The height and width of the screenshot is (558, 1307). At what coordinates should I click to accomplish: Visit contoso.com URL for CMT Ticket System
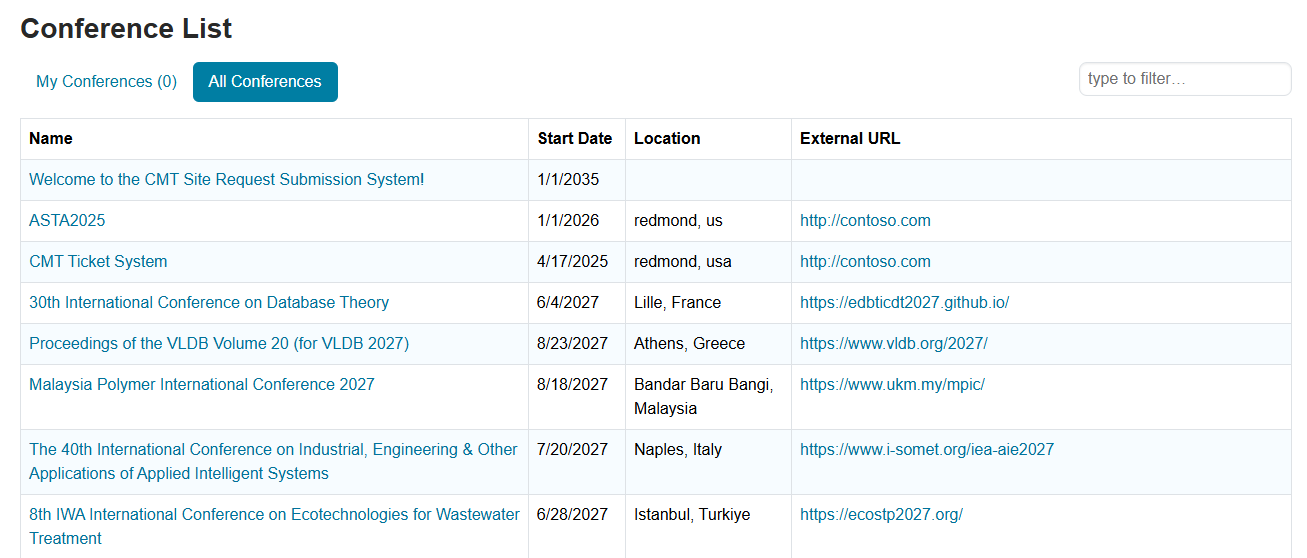(865, 262)
